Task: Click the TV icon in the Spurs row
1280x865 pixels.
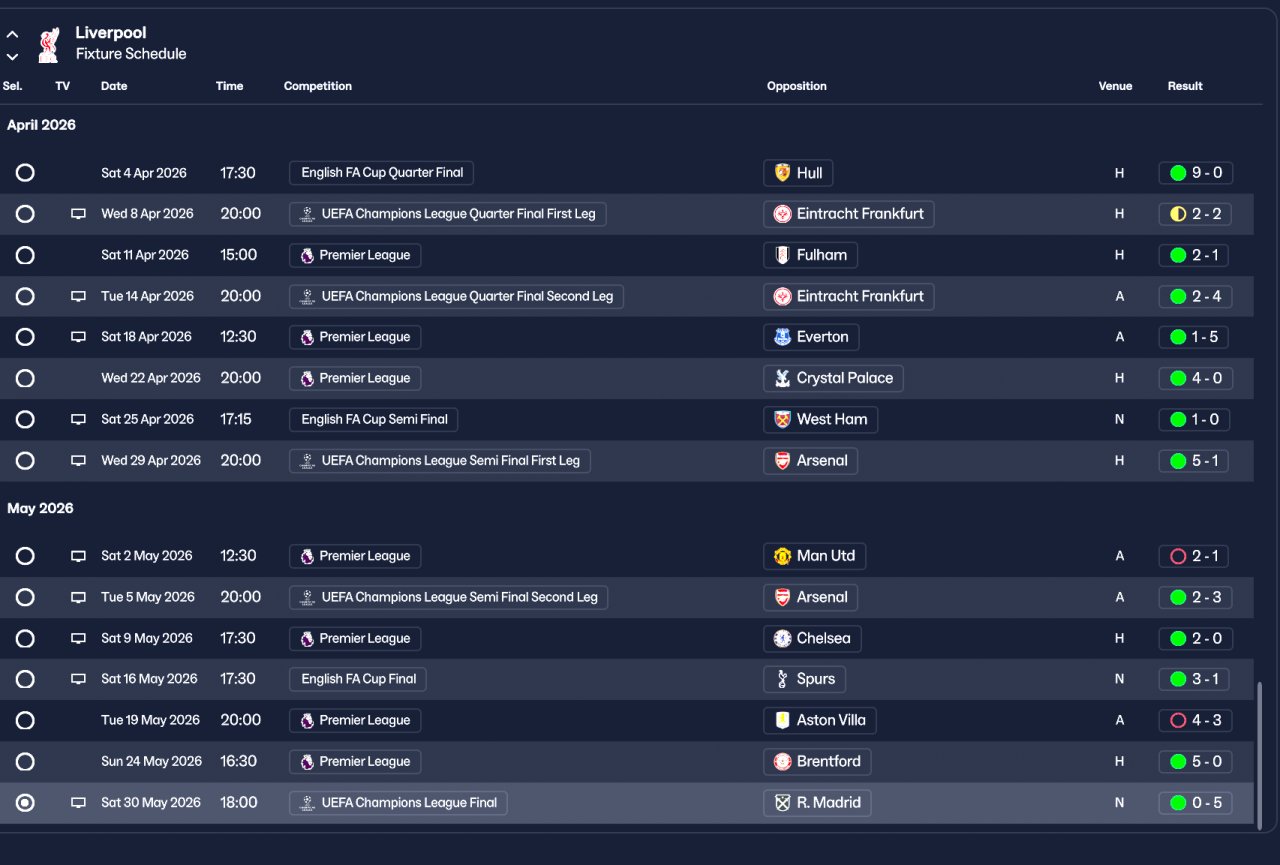Action: (x=78, y=679)
